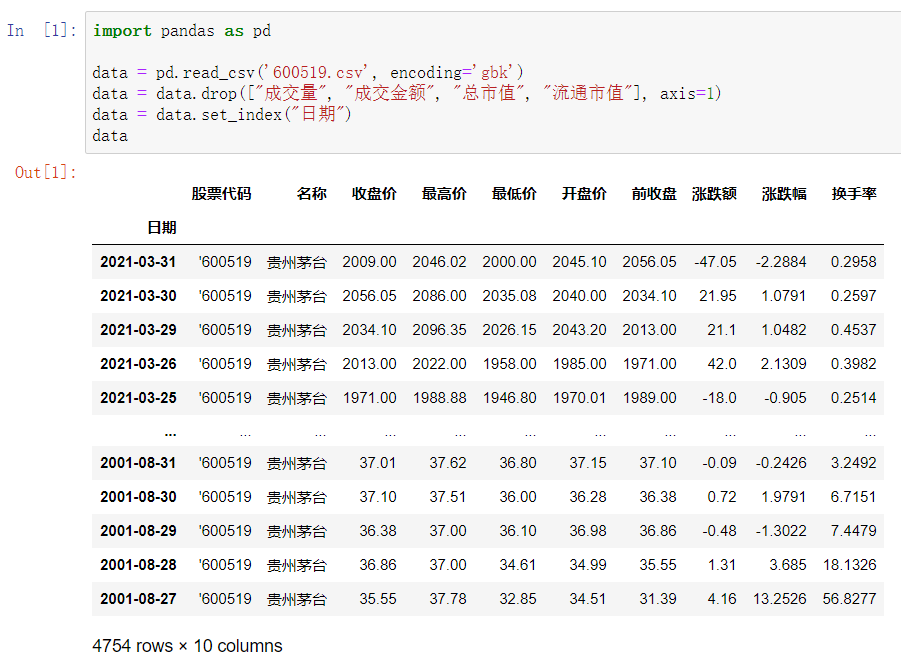The image size is (901, 664).
Task: Click the final line containing data variable
Action: pos(109,135)
